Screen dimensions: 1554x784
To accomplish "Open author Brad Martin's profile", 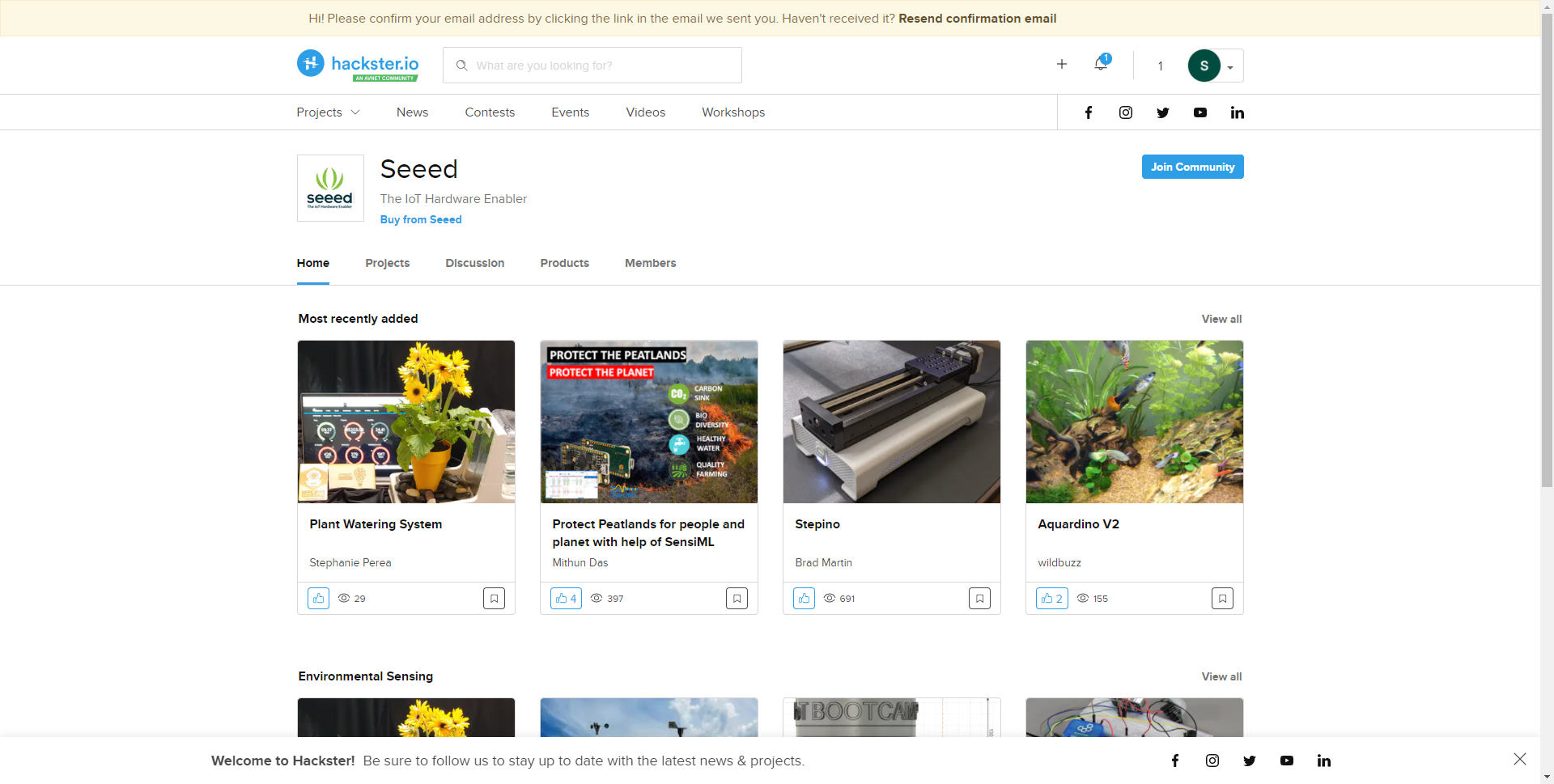I will (x=823, y=563).
